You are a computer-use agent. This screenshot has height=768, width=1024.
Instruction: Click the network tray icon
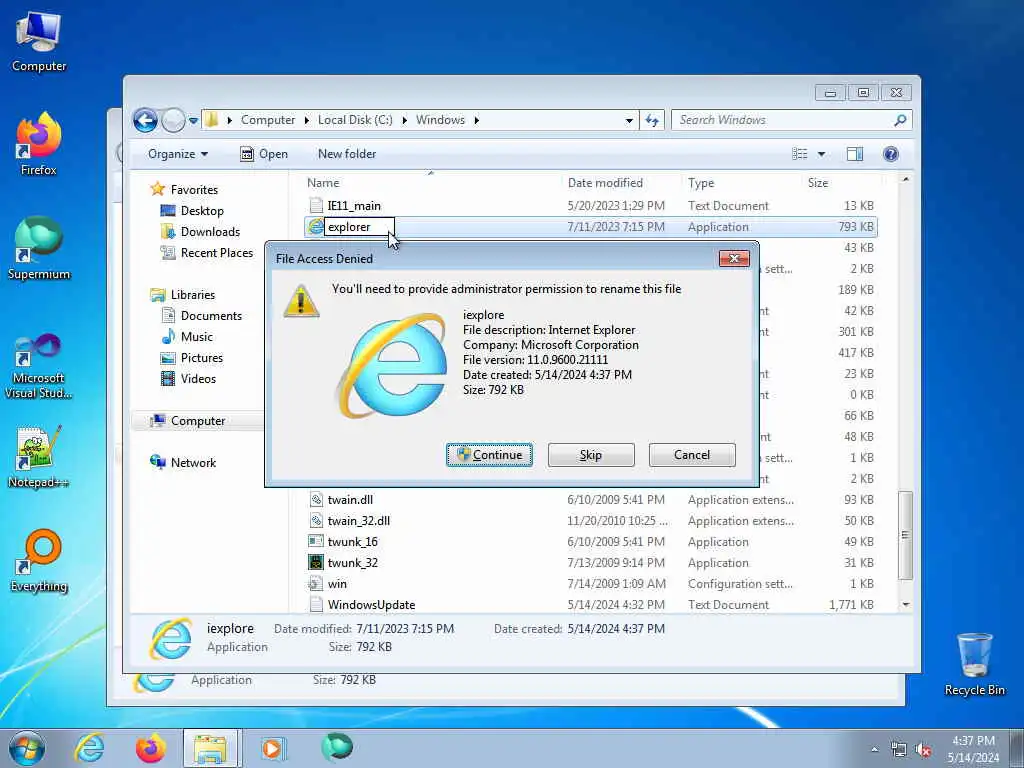(899, 750)
